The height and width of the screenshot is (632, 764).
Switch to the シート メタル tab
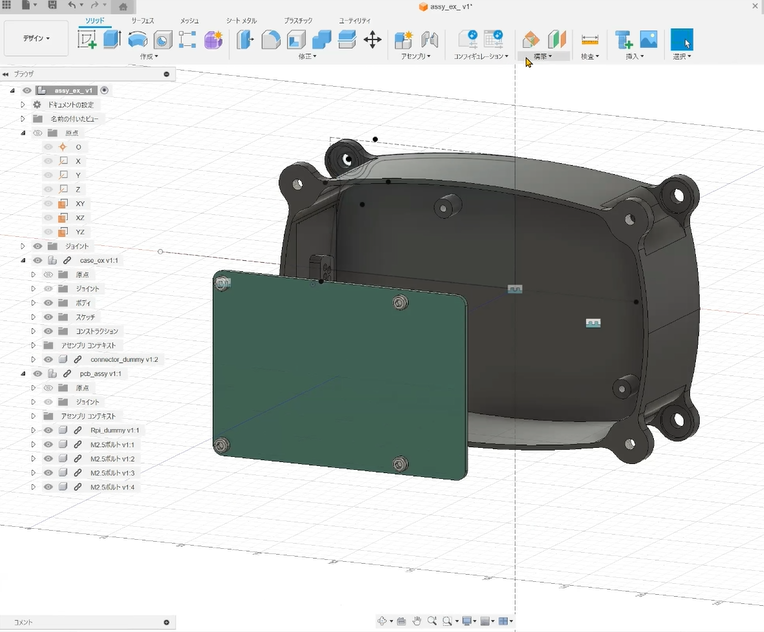click(240, 20)
